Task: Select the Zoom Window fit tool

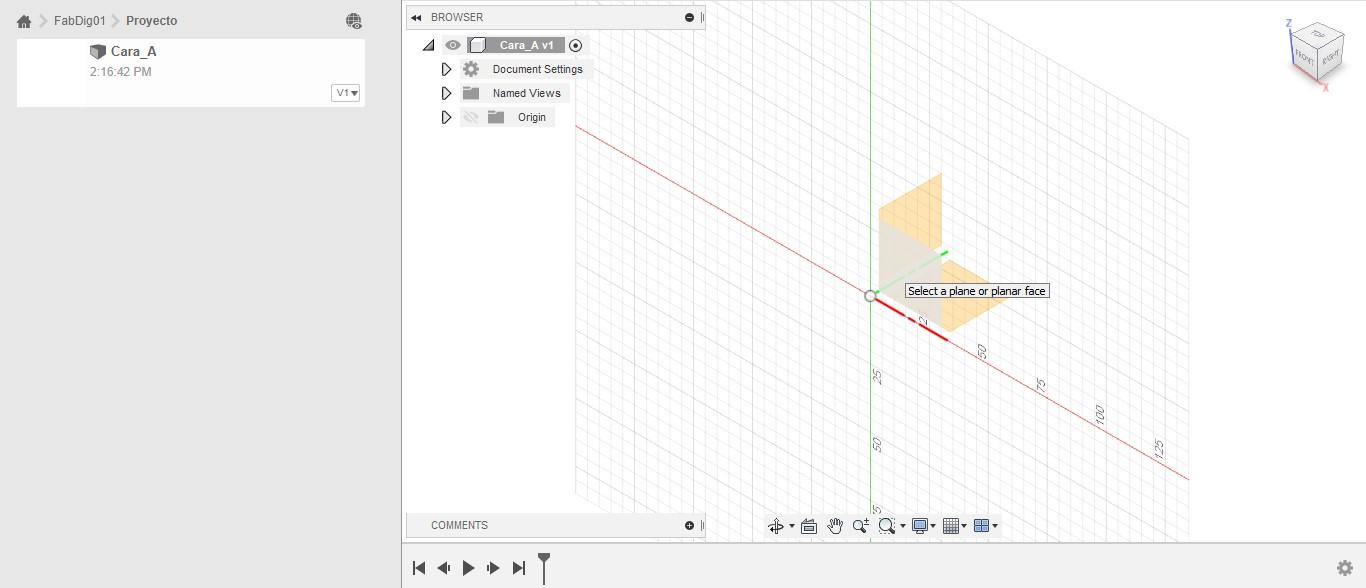Action: [887, 526]
